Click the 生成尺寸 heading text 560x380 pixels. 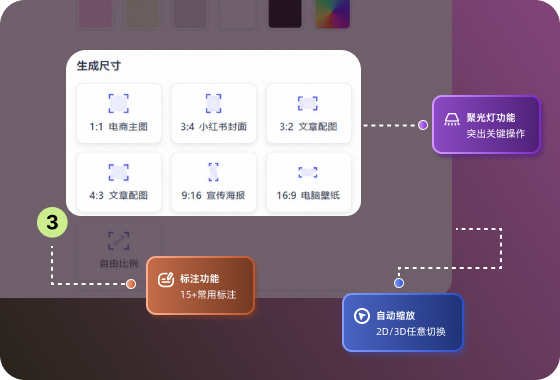pos(99,66)
